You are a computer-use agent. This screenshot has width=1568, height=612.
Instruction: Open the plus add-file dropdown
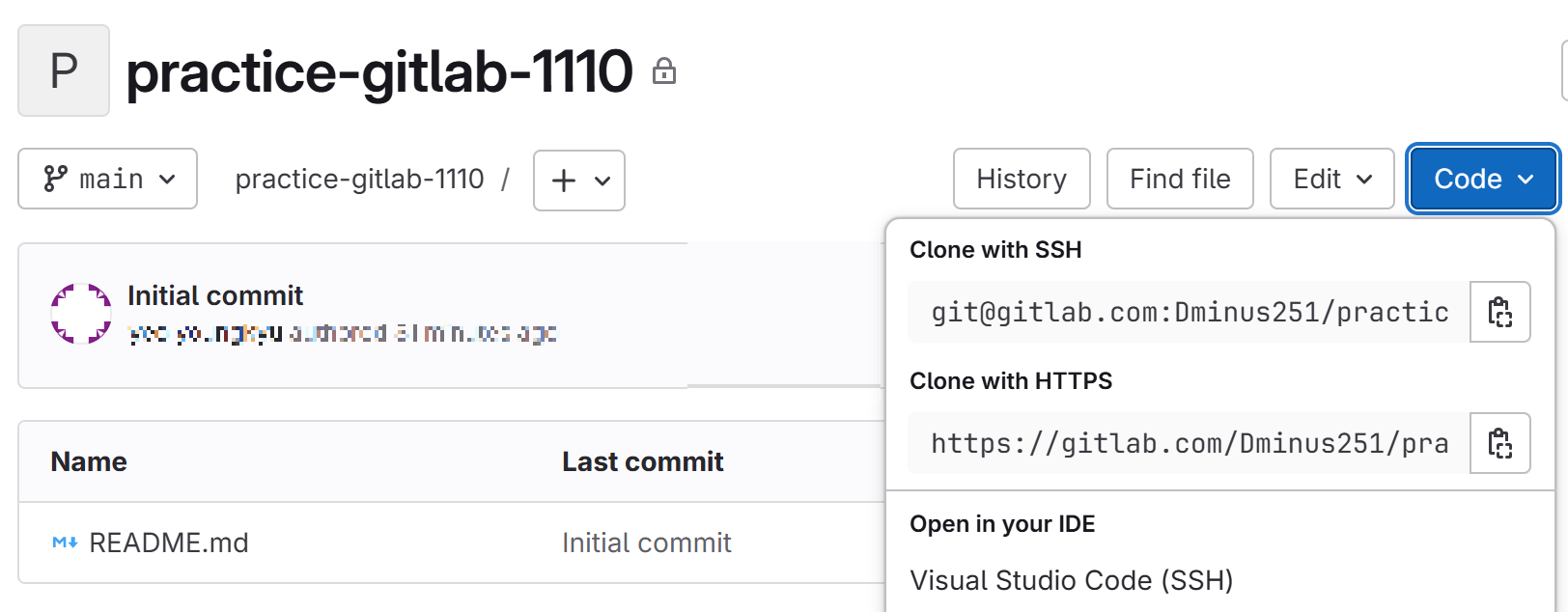click(579, 180)
